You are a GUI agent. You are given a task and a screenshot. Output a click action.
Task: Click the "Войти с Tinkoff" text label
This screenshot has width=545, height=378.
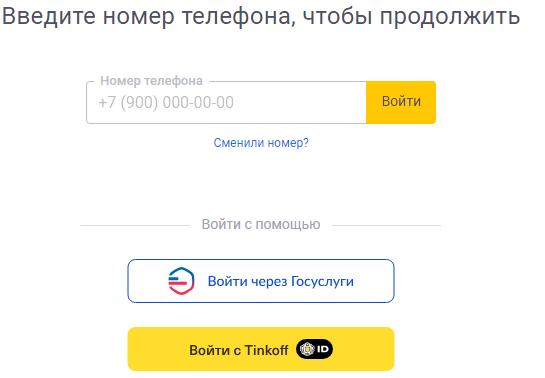point(238,350)
